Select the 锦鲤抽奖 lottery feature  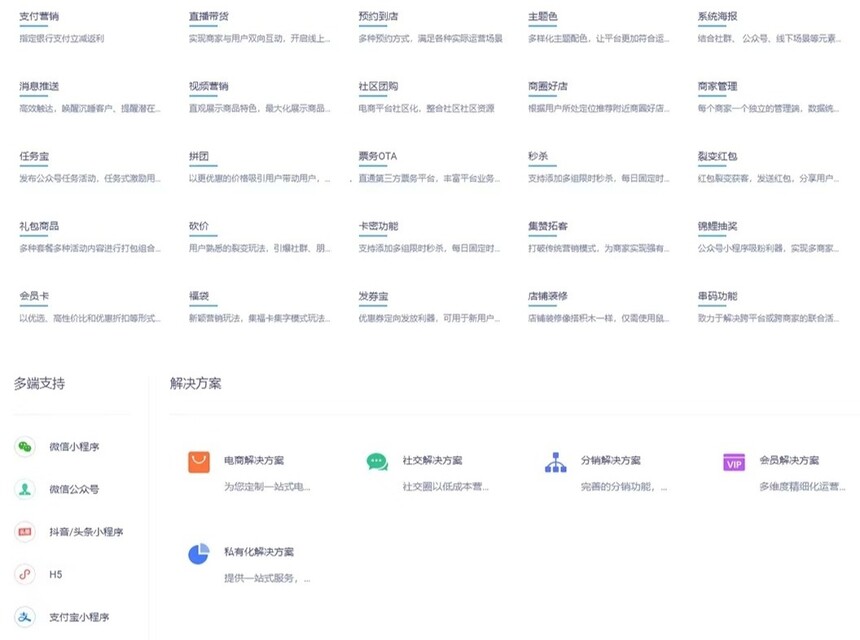point(717,226)
